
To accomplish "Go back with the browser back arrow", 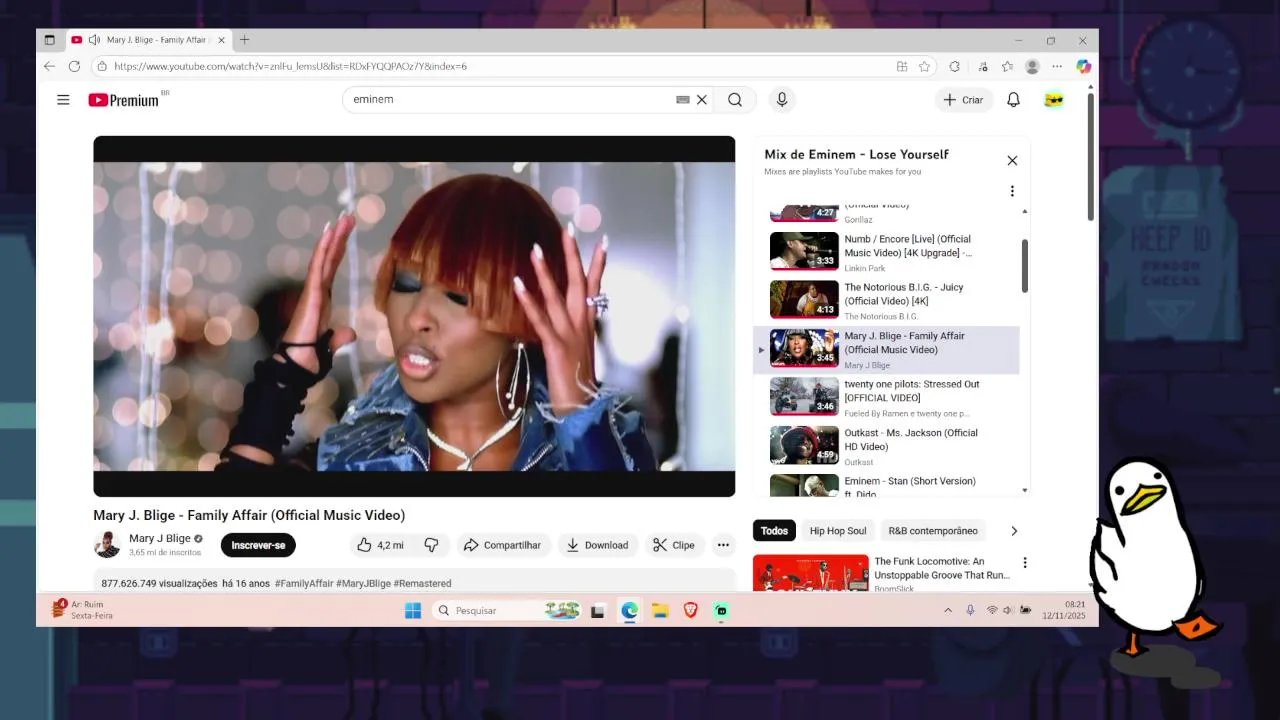I will pyautogui.click(x=50, y=66).
